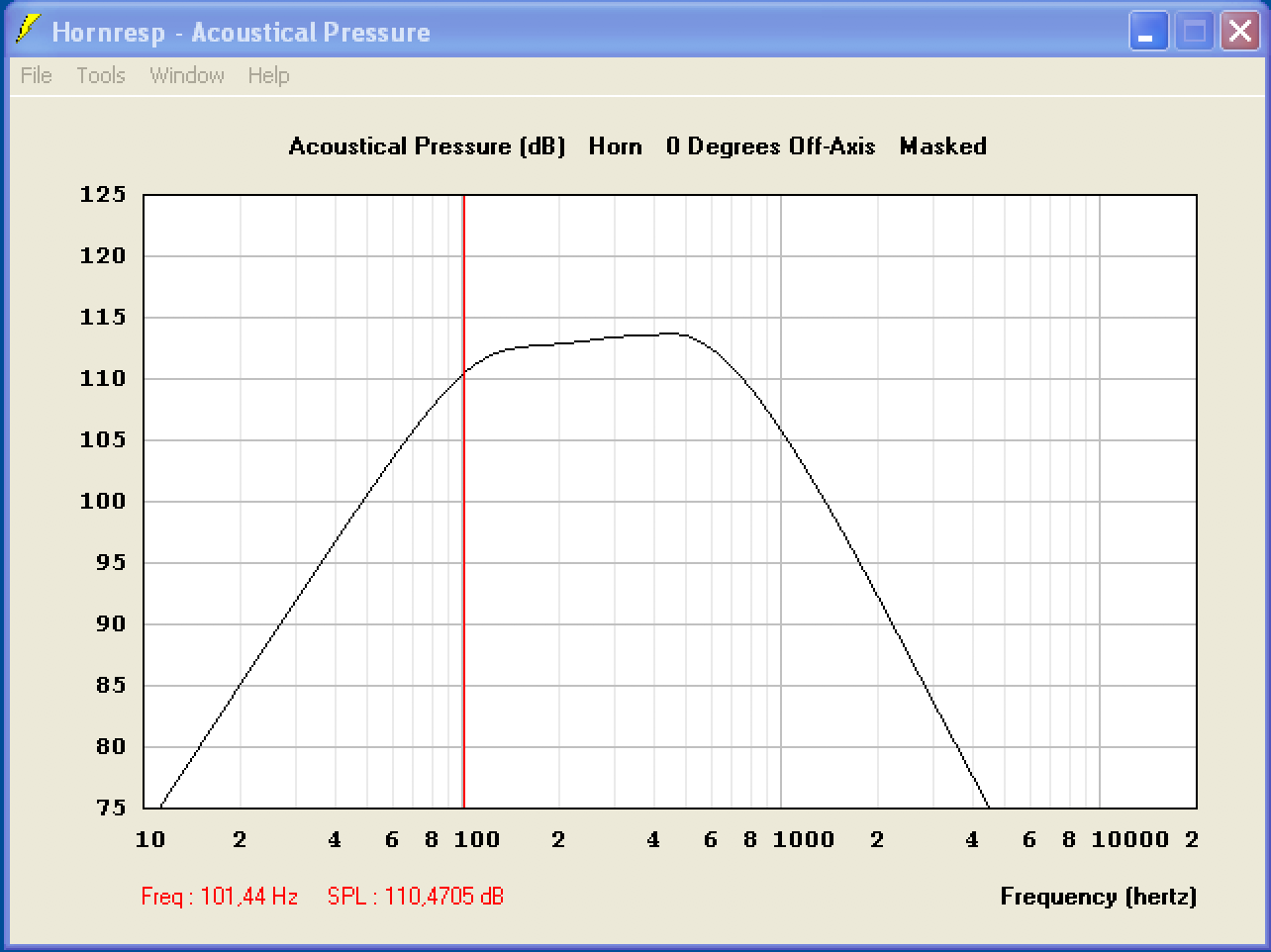Open the File menu
1271x952 pixels.
click(x=37, y=75)
